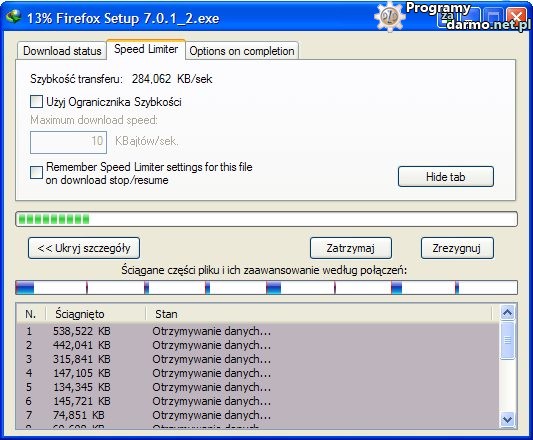Click transfer speed value 284,062 KB/sek
Image resolution: width=533 pixels, height=440 pixels.
[x=172, y=79]
